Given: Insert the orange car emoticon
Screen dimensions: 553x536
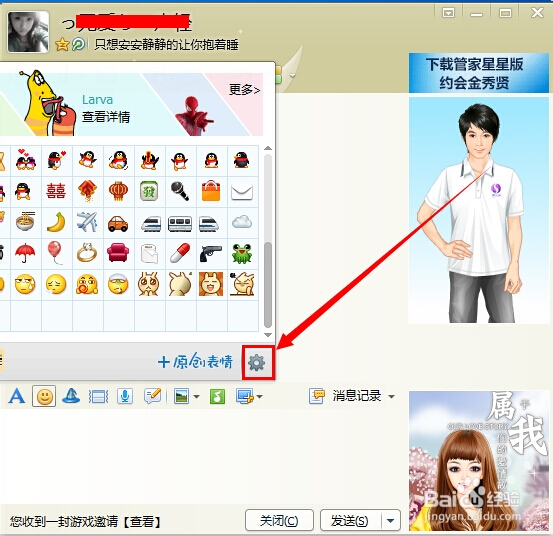Looking at the screenshot, I should (x=118, y=223).
